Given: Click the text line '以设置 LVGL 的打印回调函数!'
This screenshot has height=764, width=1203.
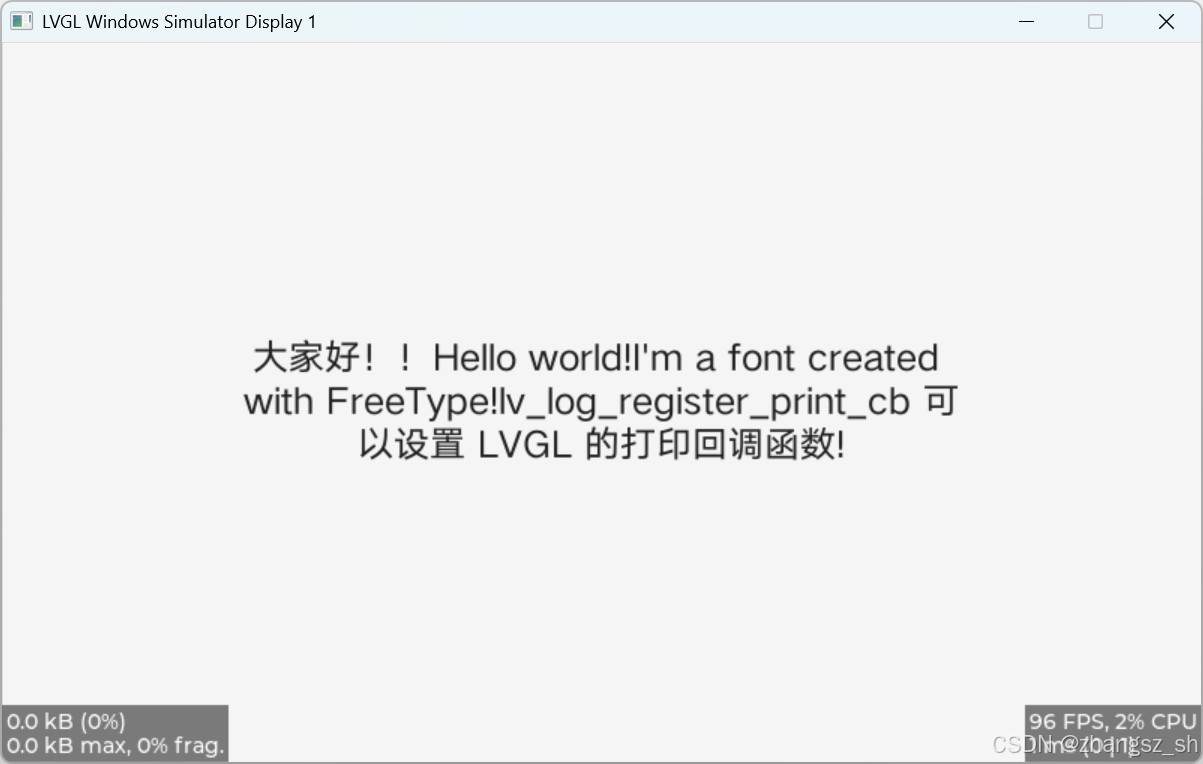Looking at the screenshot, I should (x=602, y=445).
